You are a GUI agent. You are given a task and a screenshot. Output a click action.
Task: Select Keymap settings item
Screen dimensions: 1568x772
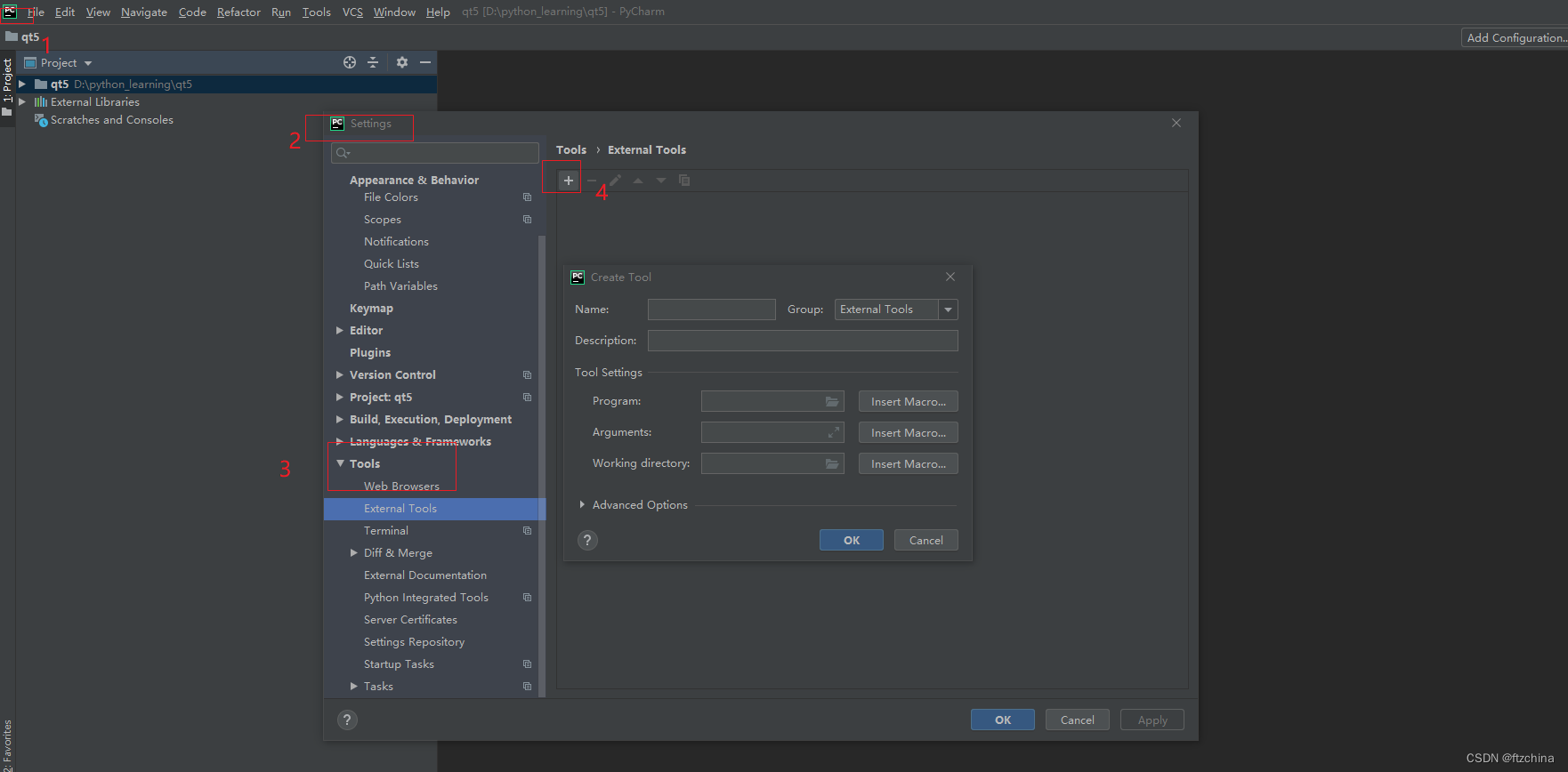pyautogui.click(x=371, y=309)
